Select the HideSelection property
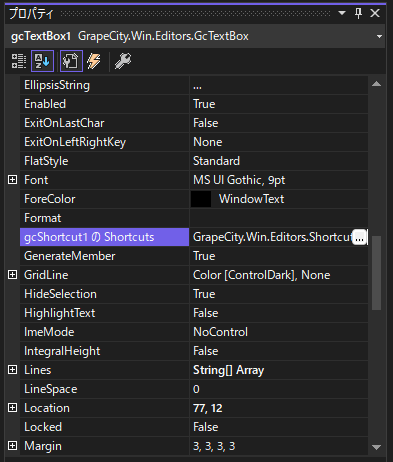The height and width of the screenshot is (462, 393). tap(105, 294)
